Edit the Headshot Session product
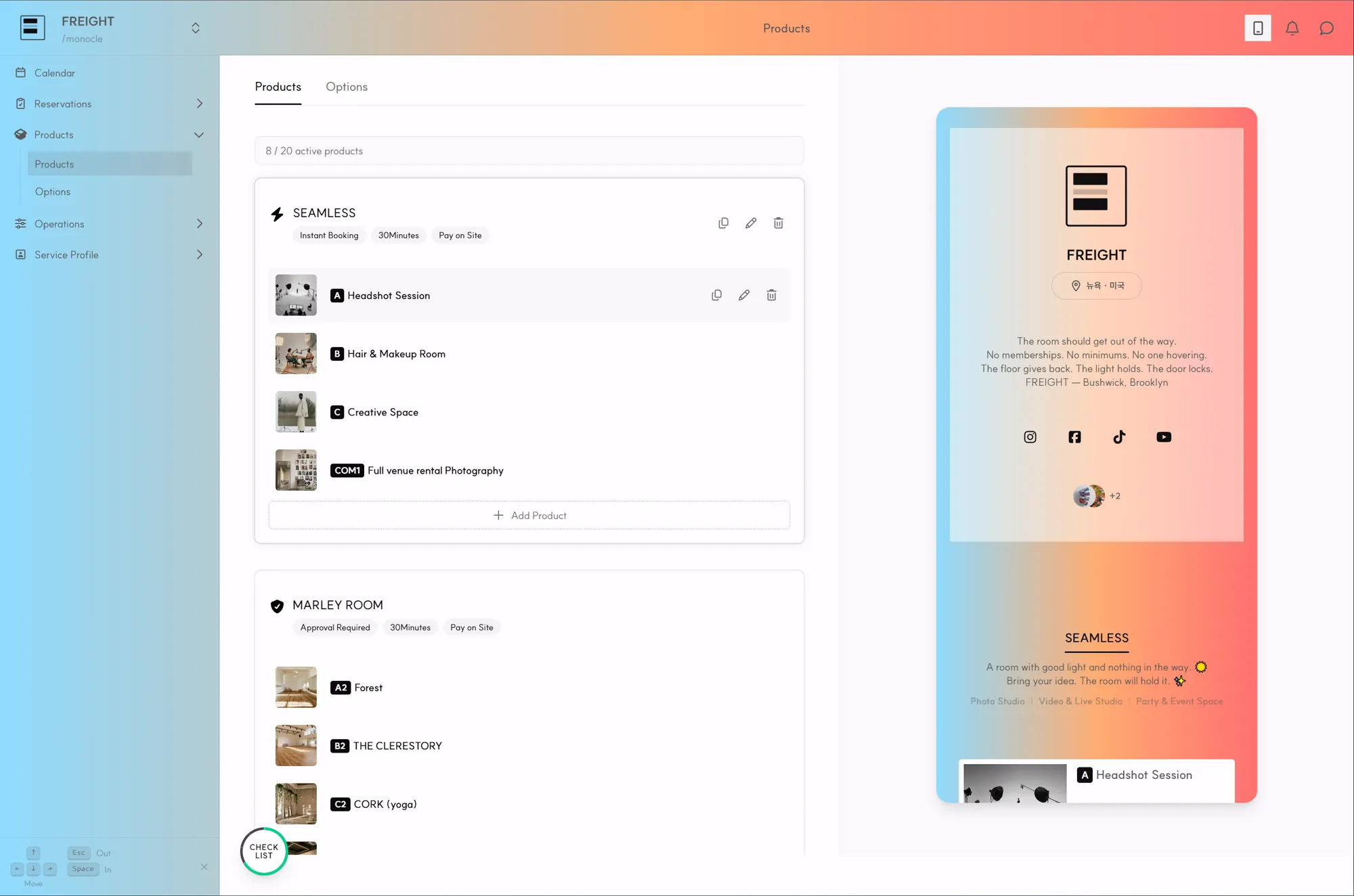 744,295
